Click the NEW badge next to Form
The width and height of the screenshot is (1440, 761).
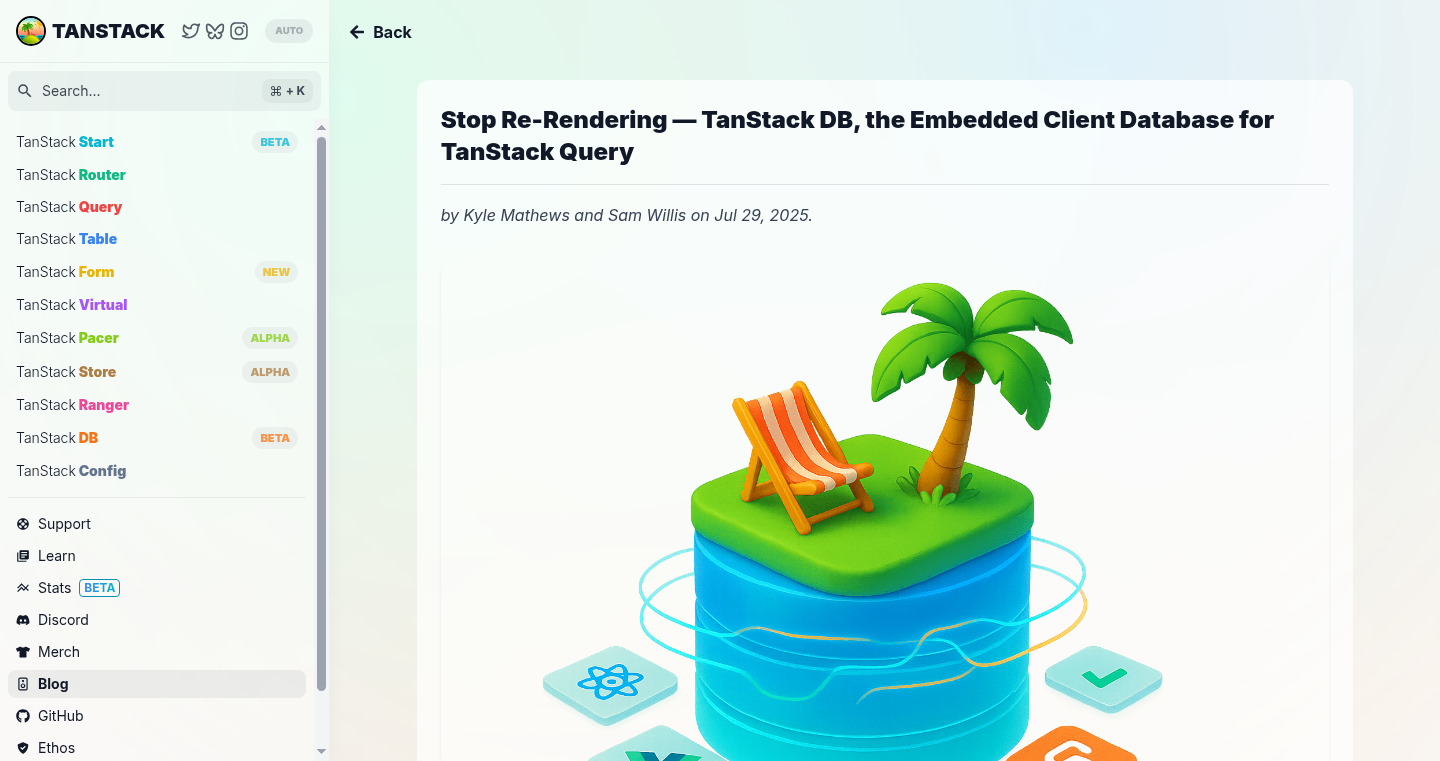276,272
